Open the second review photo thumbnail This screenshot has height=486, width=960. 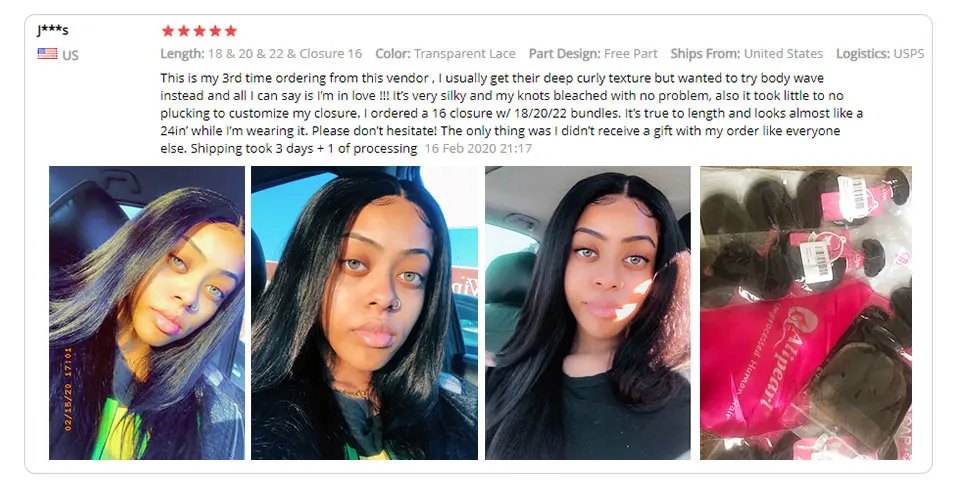(364, 313)
